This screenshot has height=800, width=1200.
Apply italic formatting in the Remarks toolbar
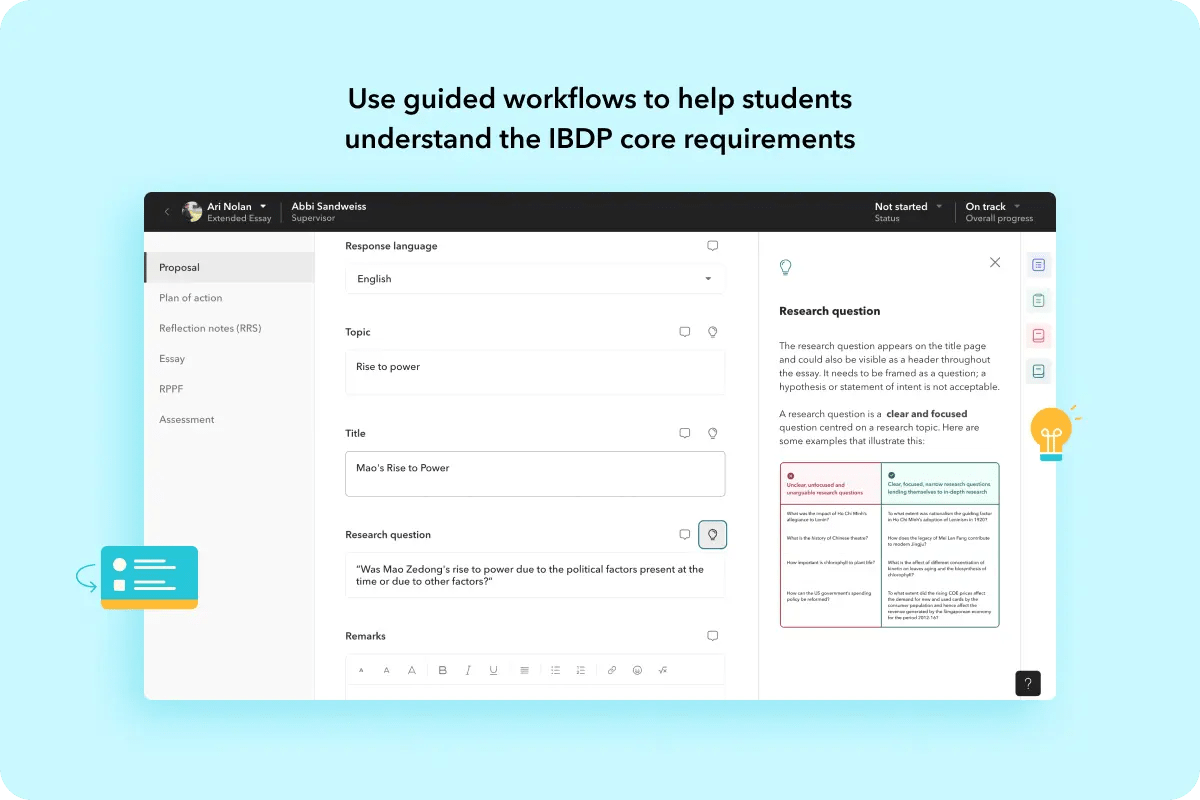point(468,670)
